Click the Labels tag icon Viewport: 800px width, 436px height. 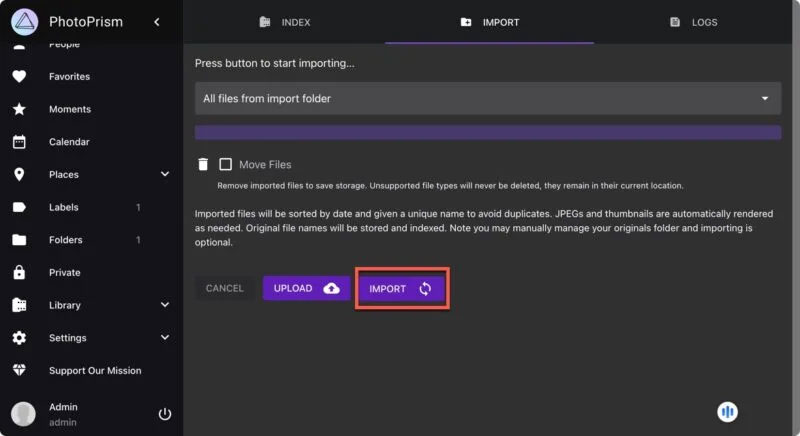pos(19,207)
